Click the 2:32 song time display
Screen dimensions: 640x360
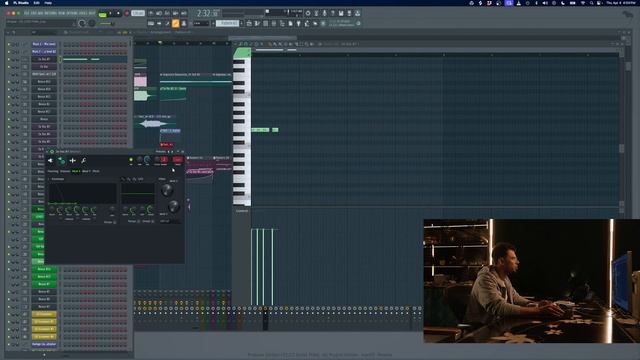[x=207, y=13]
